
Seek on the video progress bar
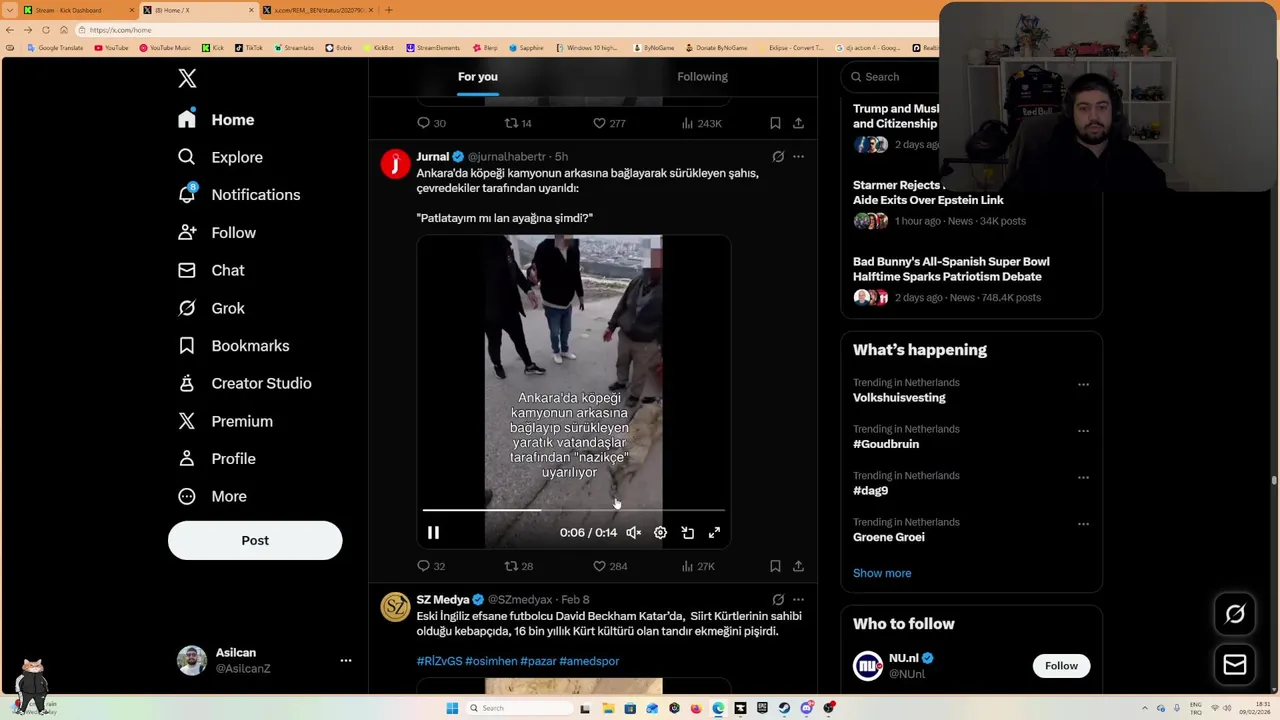click(x=573, y=510)
